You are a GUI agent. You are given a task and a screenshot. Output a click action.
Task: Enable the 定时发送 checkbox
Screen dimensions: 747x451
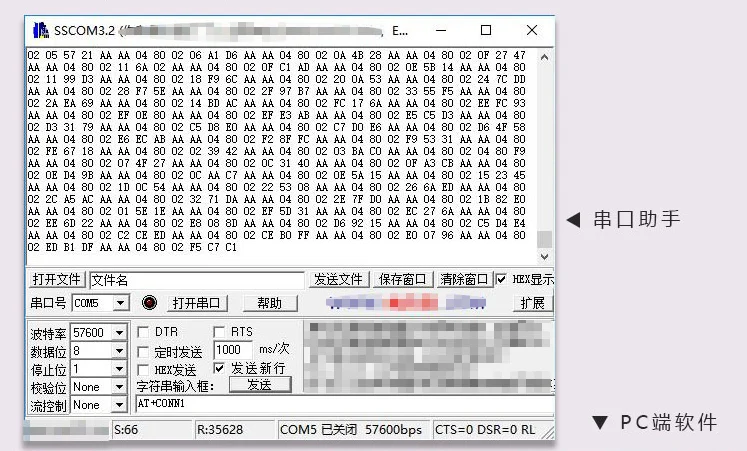click(142, 352)
